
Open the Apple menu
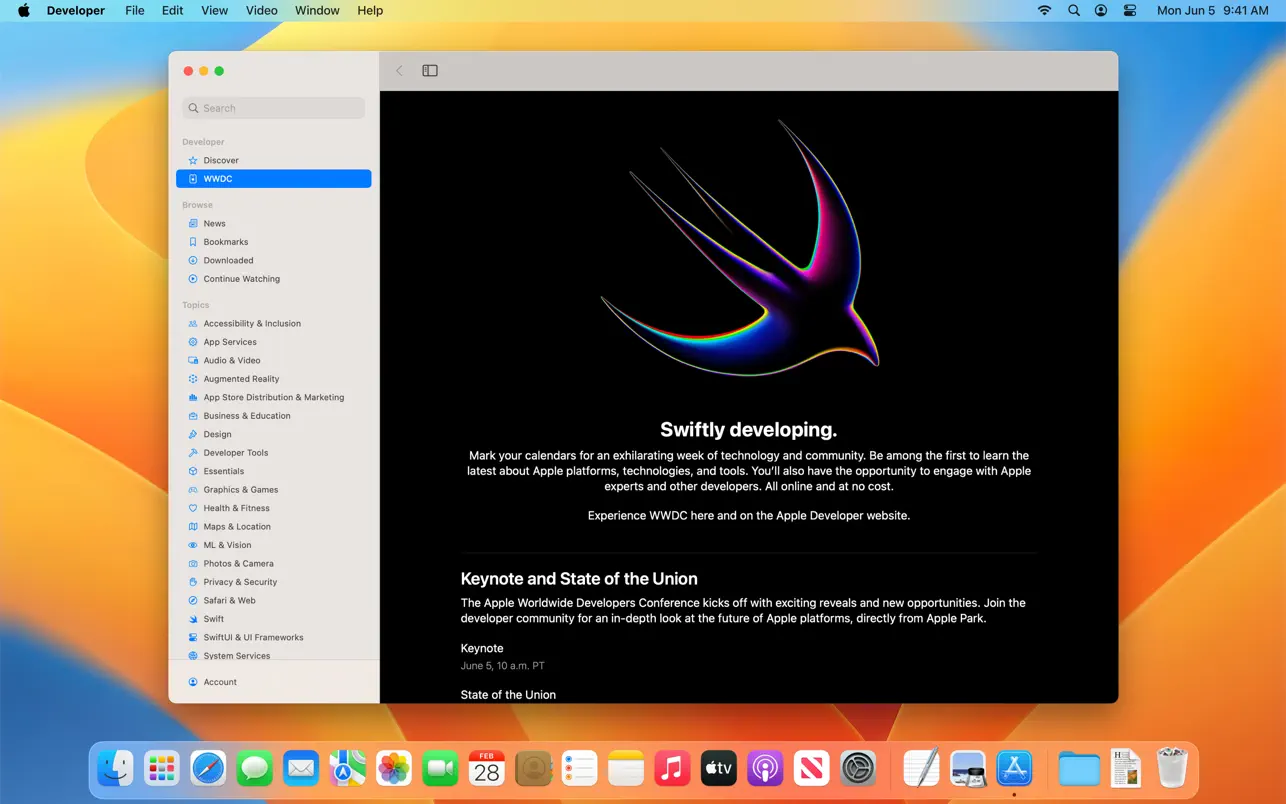coord(23,10)
